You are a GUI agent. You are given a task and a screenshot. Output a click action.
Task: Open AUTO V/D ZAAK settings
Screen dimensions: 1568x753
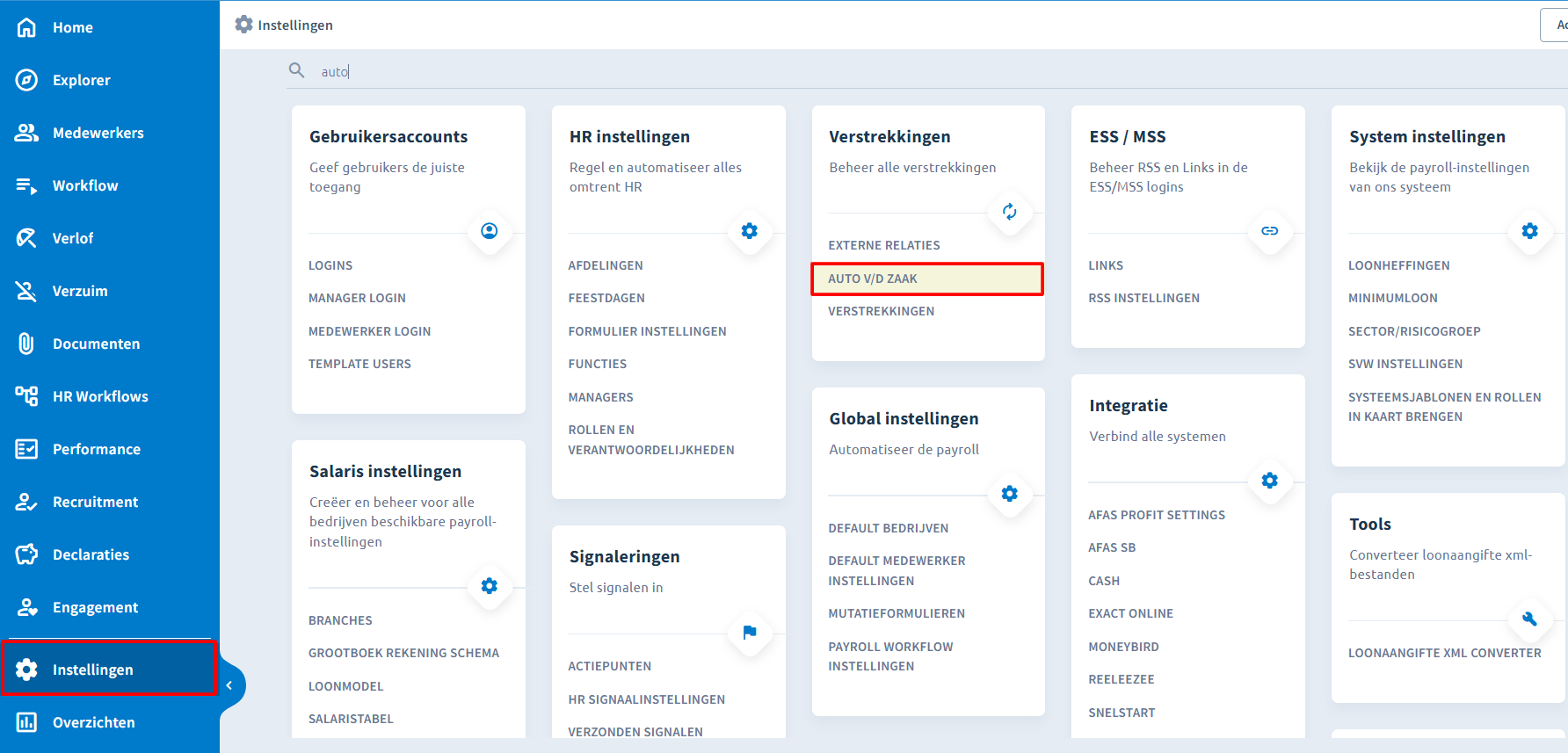927,279
